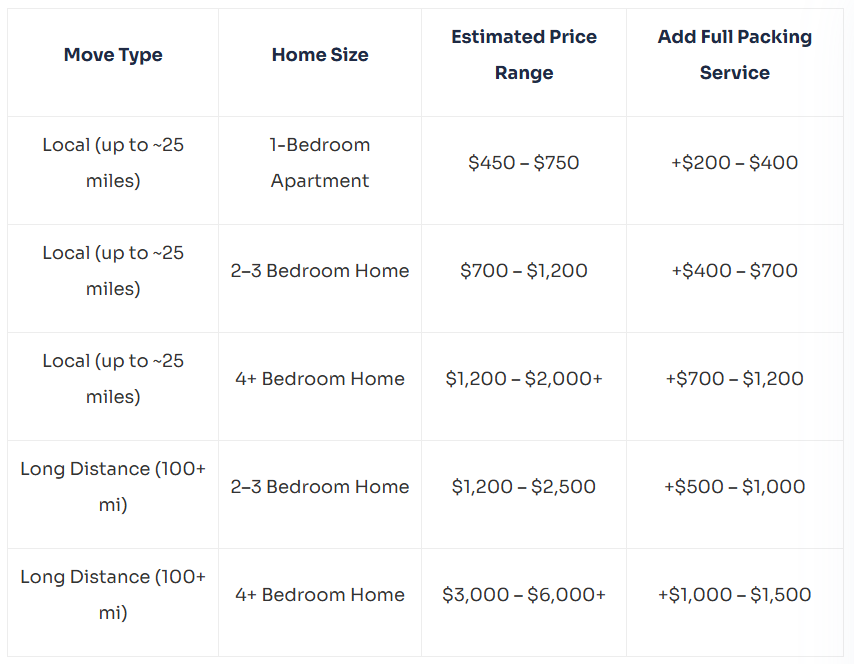Click the +$700 – $1,200 packing cell
Viewport: 854px width, 664px height.
tap(735, 379)
